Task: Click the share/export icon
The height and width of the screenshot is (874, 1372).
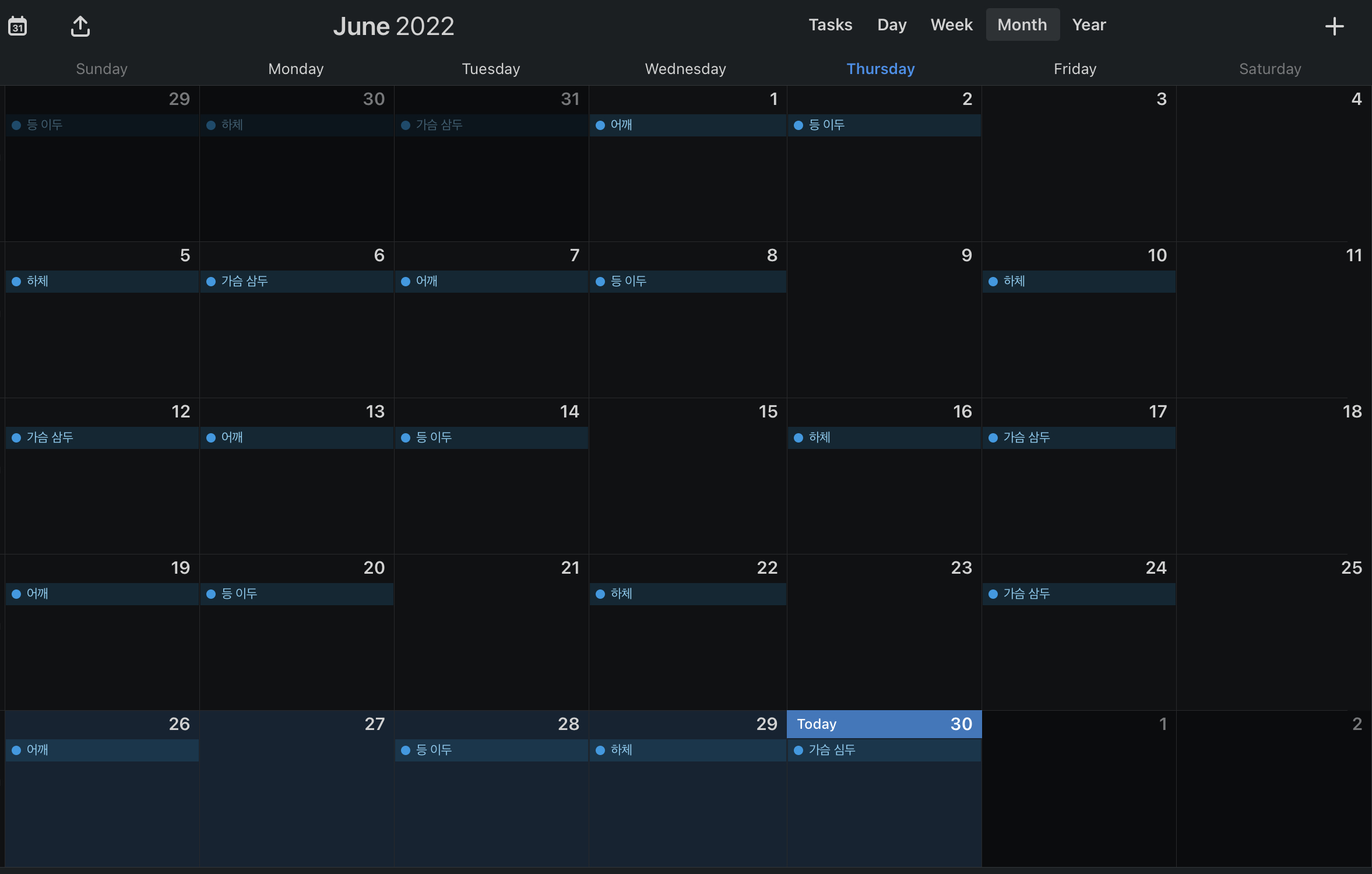Action: point(80,26)
